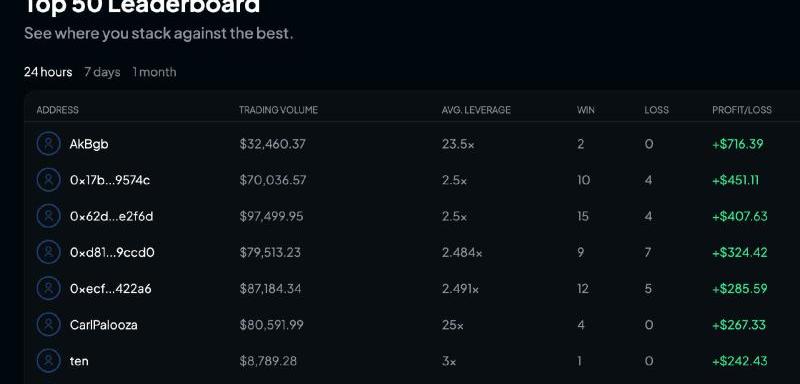Click the Profit/Loss column header

pos(742,110)
